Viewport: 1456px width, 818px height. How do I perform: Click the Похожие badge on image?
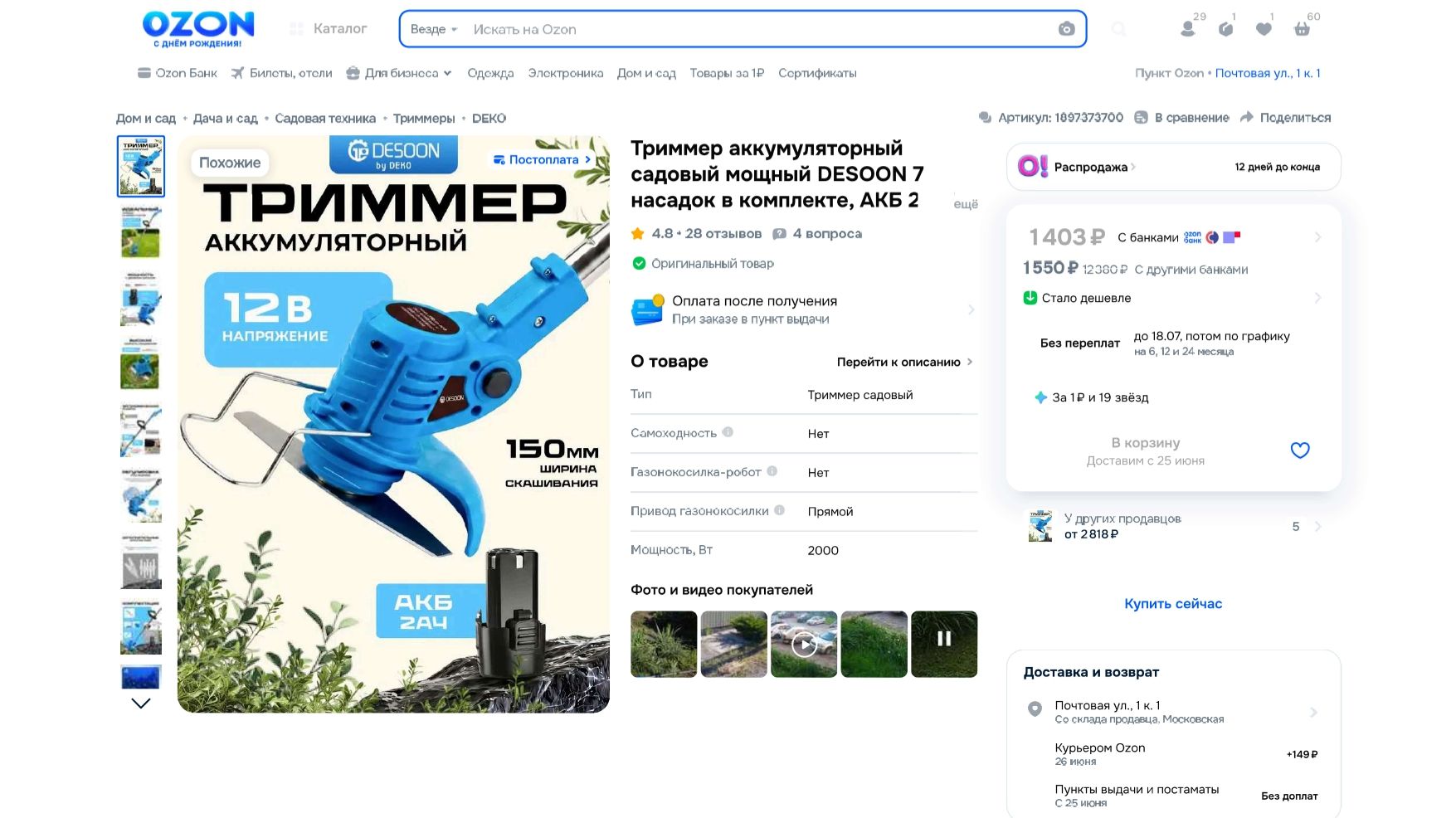point(230,163)
